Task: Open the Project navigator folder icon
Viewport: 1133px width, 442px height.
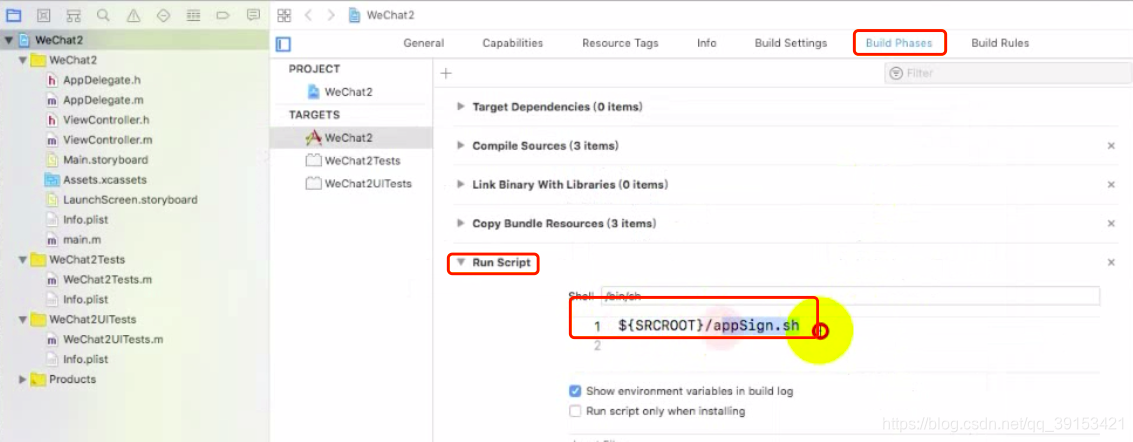Action: pyautogui.click(x=13, y=14)
